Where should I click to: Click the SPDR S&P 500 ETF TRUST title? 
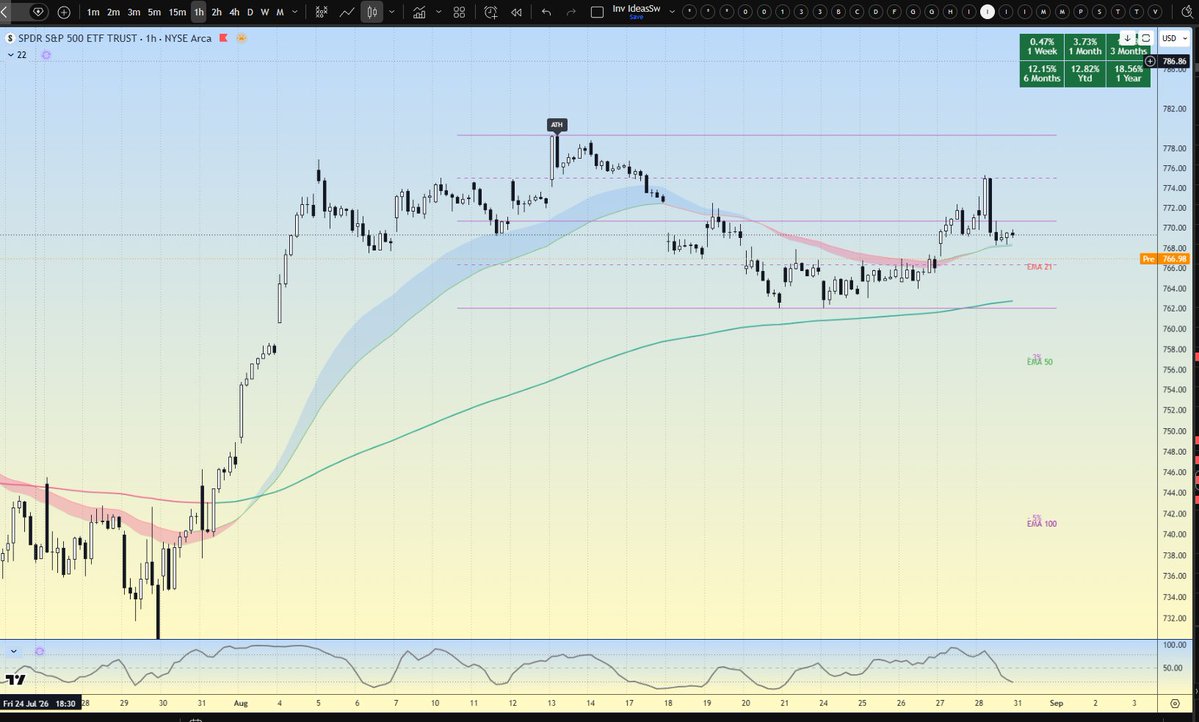click(x=78, y=38)
